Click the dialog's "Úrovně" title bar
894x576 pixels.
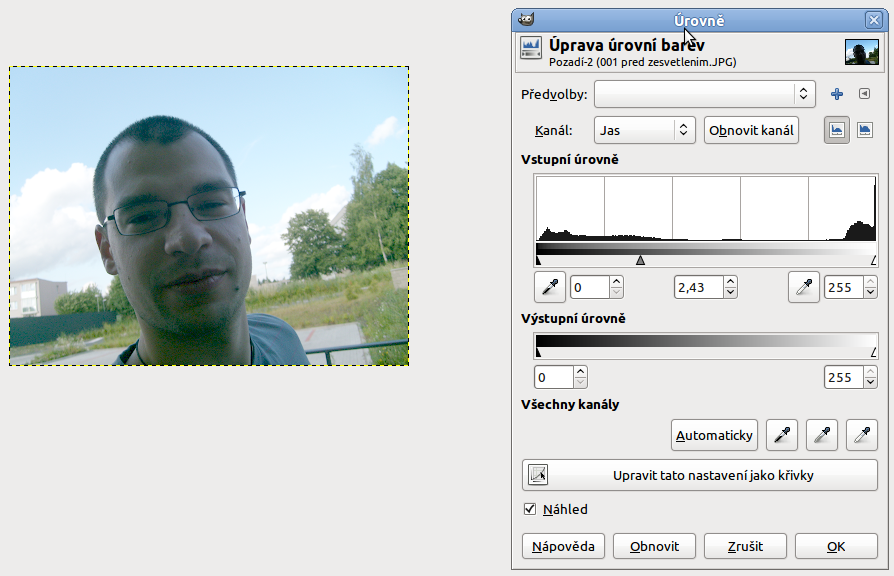[699, 21]
